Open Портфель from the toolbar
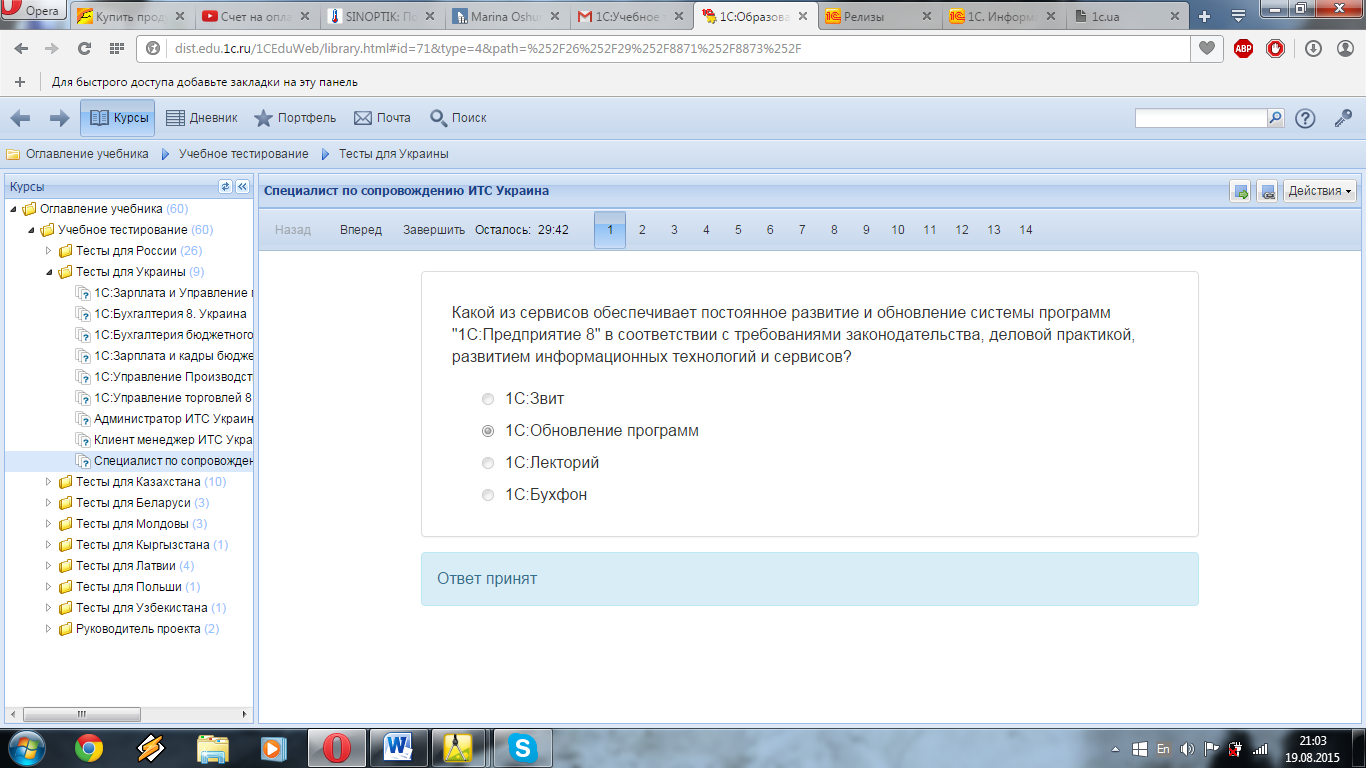The width and height of the screenshot is (1366, 768). (295, 118)
